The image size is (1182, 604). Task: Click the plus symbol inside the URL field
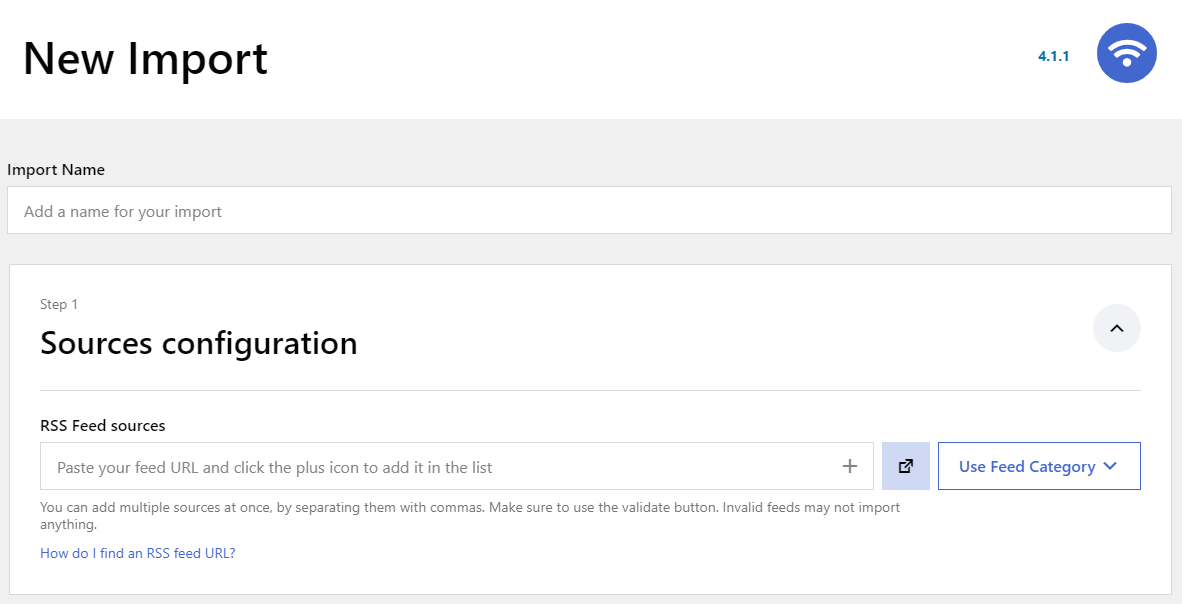pos(850,466)
